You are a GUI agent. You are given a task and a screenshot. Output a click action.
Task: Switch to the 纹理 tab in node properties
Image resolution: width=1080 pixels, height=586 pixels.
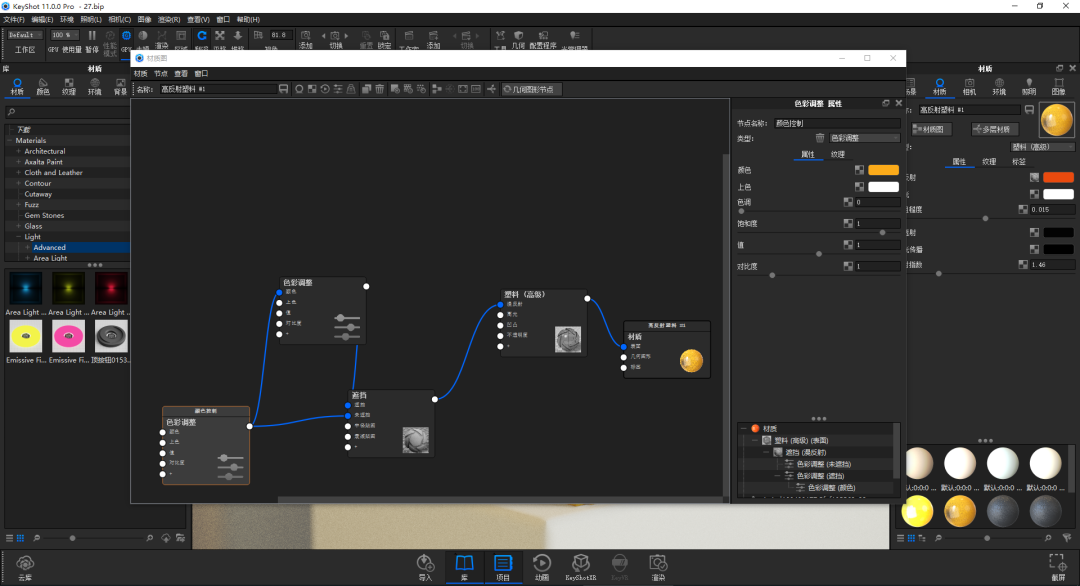[838, 154]
